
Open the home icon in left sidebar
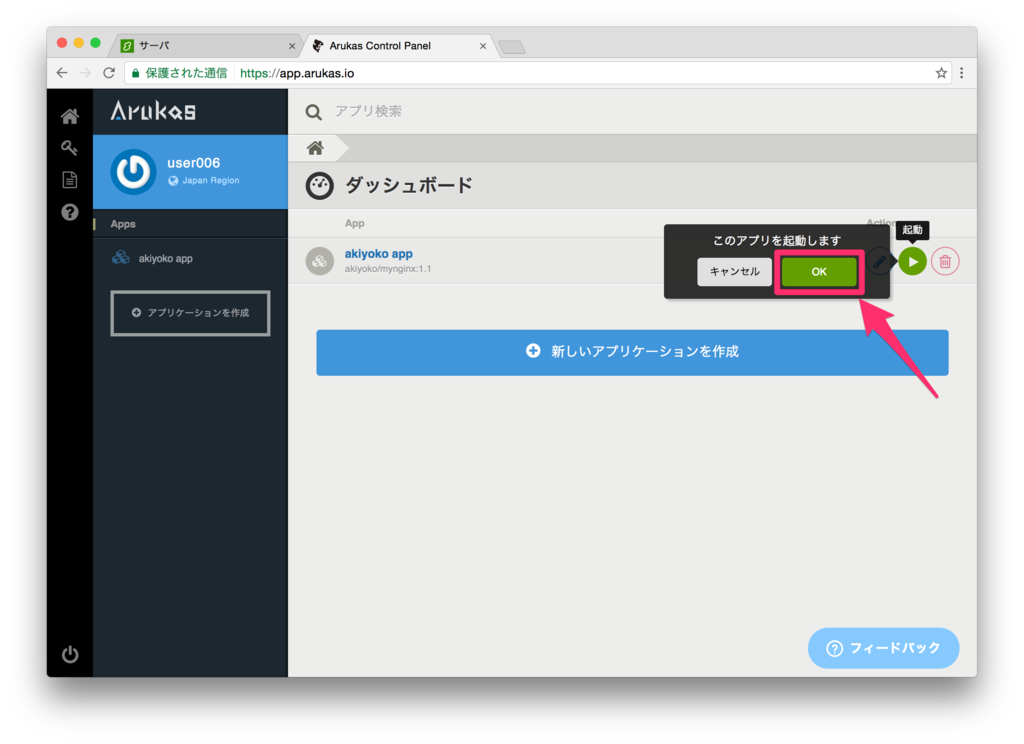coord(70,116)
